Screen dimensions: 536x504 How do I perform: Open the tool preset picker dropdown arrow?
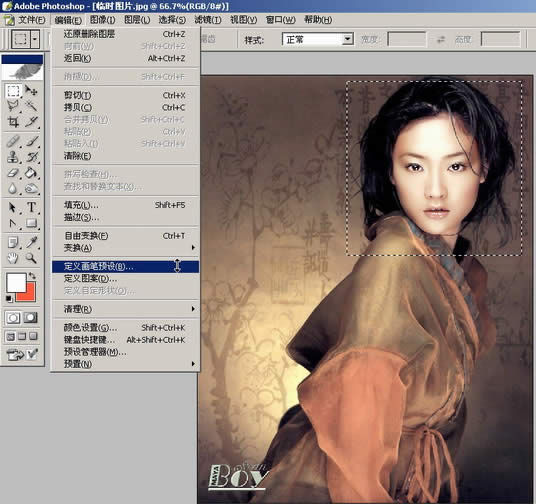tap(35, 39)
